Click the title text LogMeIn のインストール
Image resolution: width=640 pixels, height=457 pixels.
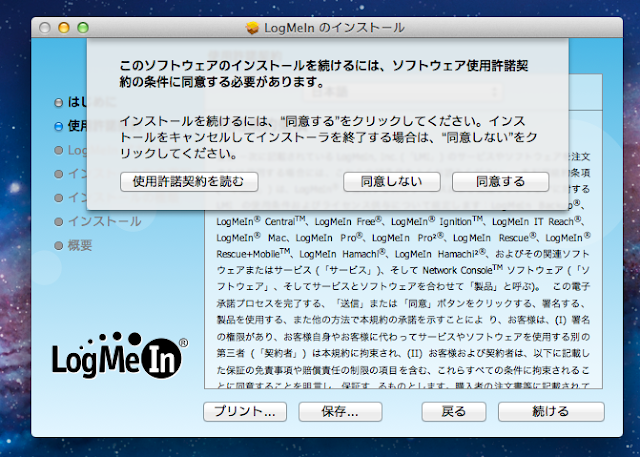coord(334,28)
